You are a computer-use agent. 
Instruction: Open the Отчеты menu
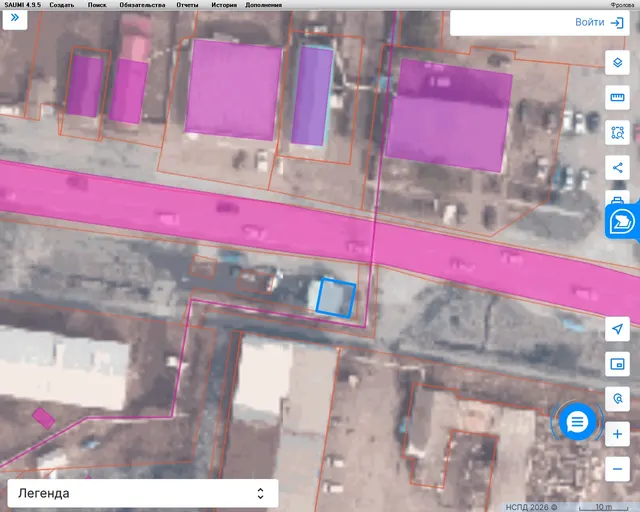187,5
